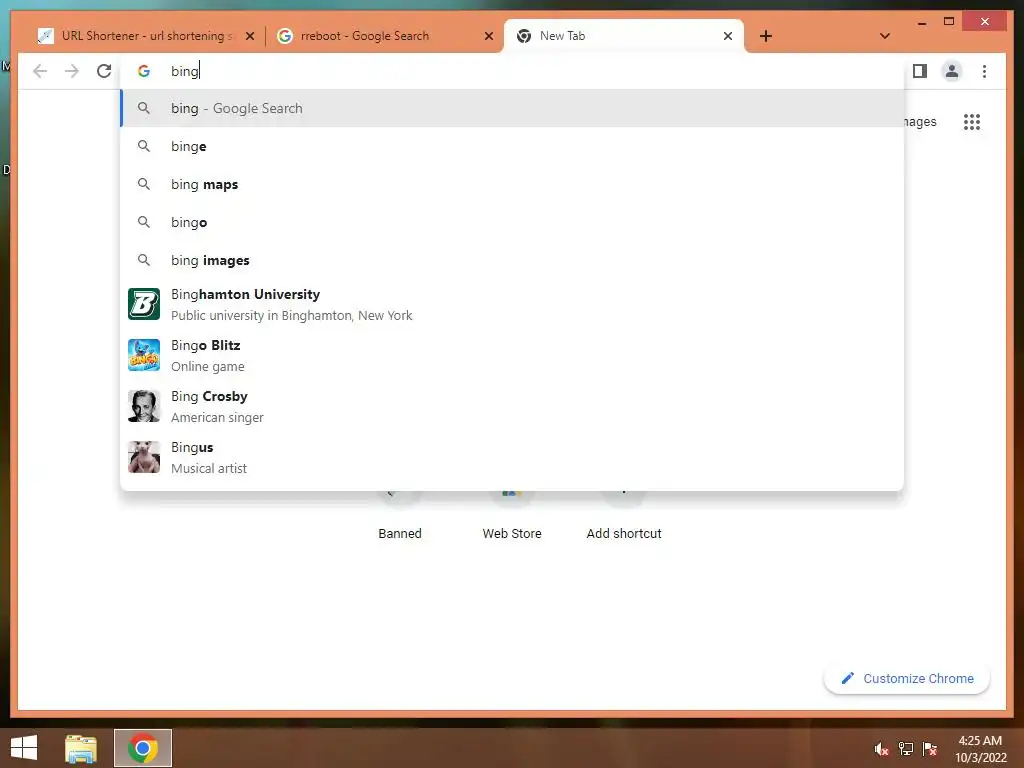Close the New Tab tab

click(728, 36)
